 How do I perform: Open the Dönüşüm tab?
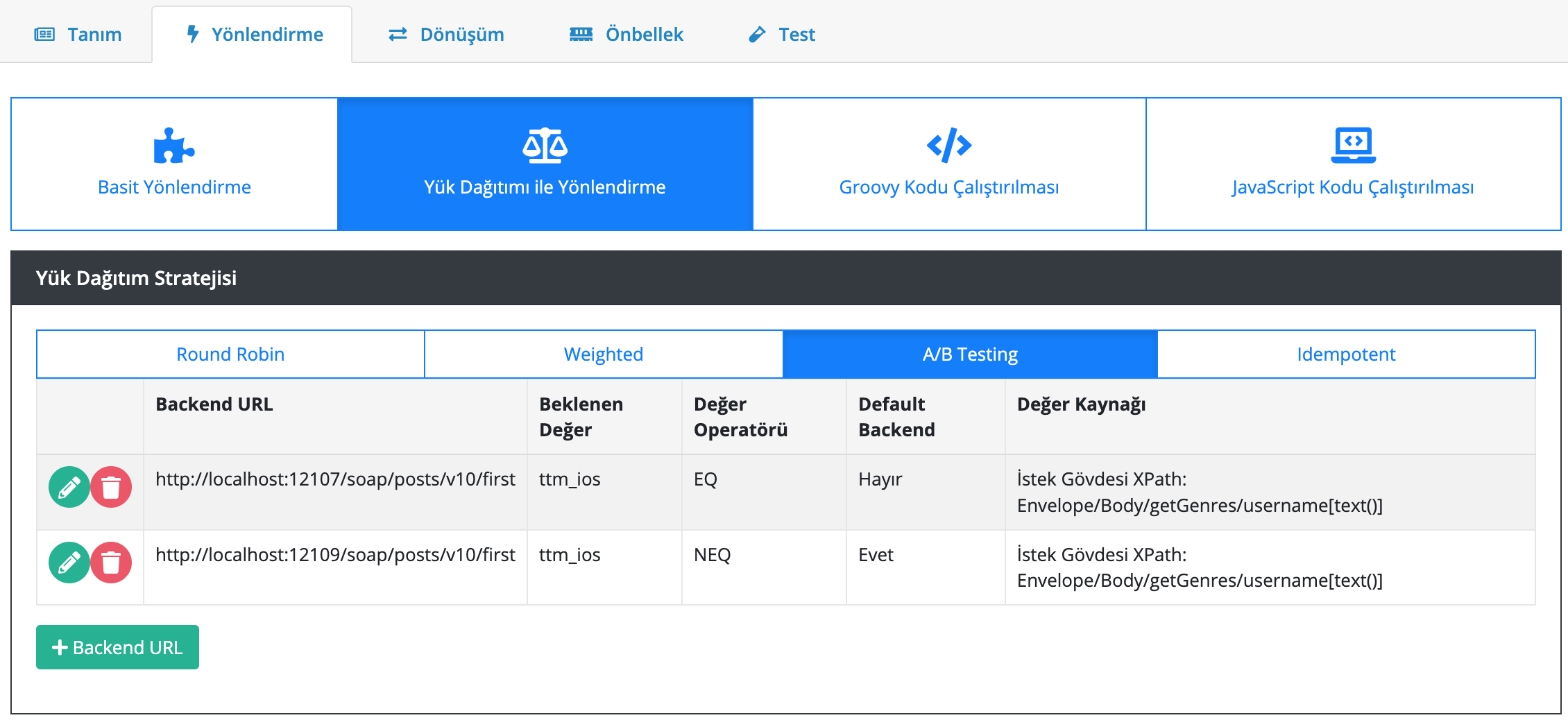click(x=445, y=34)
